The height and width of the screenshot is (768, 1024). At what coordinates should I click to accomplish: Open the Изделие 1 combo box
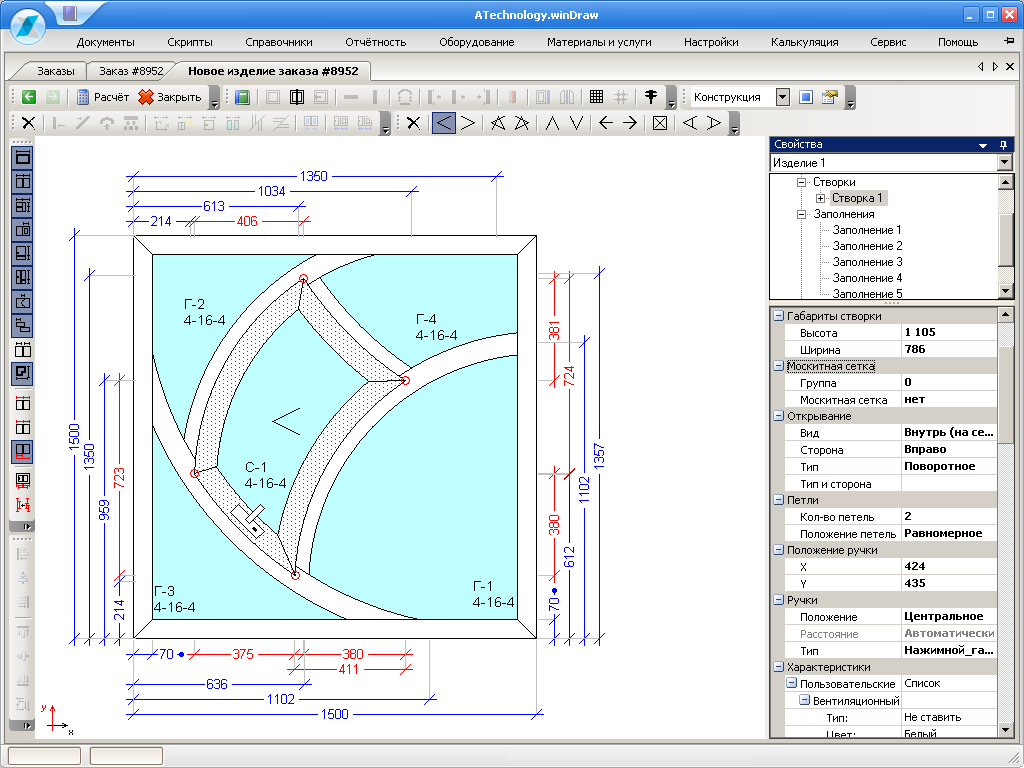(x=1004, y=163)
